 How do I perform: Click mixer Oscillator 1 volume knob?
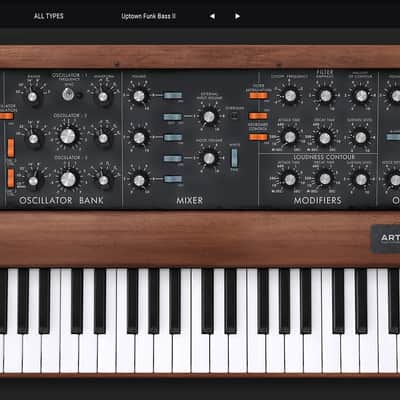point(139,96)
